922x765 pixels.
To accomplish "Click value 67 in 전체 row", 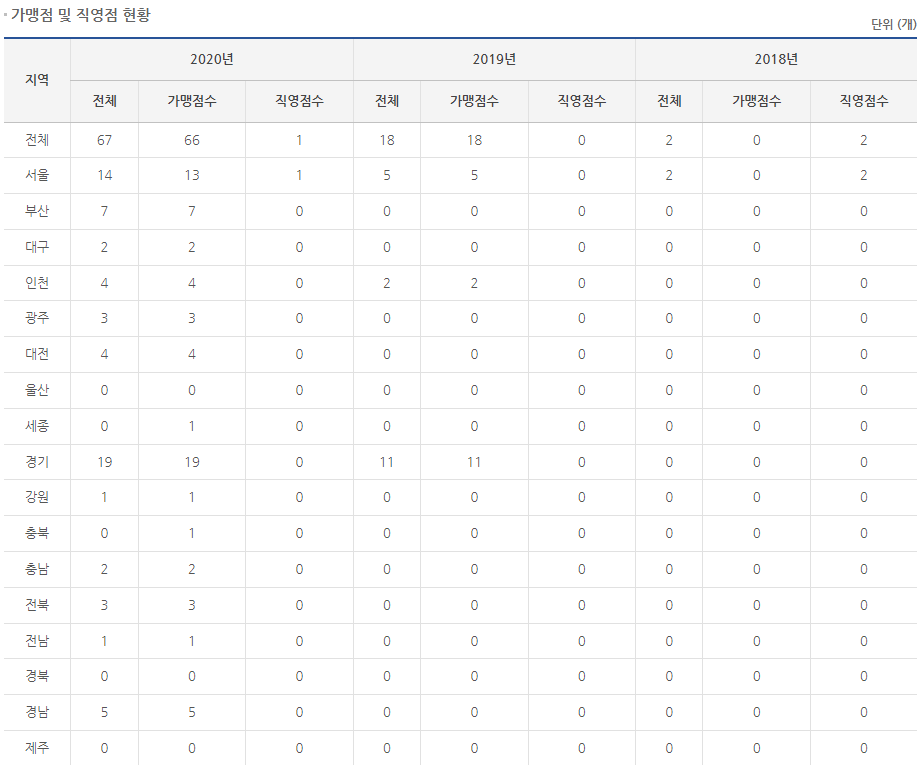I will click(105, 140).
